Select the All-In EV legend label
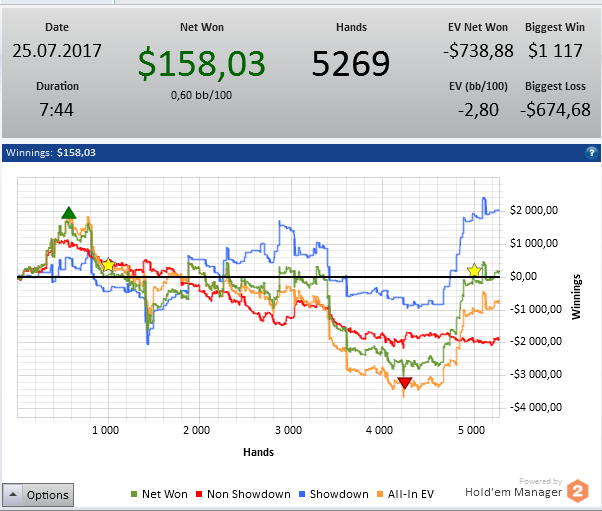Image resolution: width=602 pixels, height=511 pixels. click(x=411, y=494)
